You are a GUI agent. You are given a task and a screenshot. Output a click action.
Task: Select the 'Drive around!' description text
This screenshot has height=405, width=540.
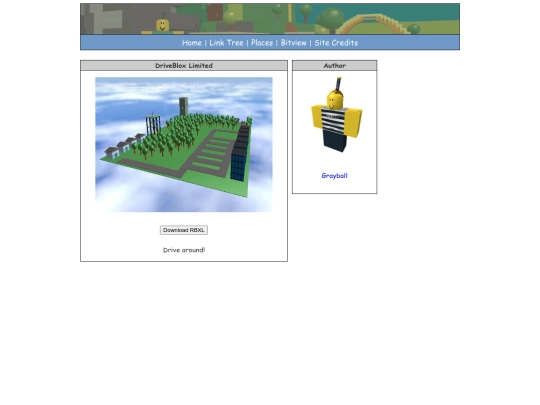click(184, 250)
